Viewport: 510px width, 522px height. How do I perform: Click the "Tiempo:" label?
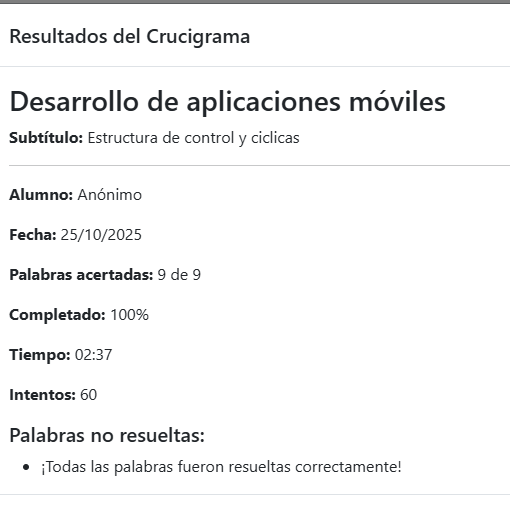[40, 355]
